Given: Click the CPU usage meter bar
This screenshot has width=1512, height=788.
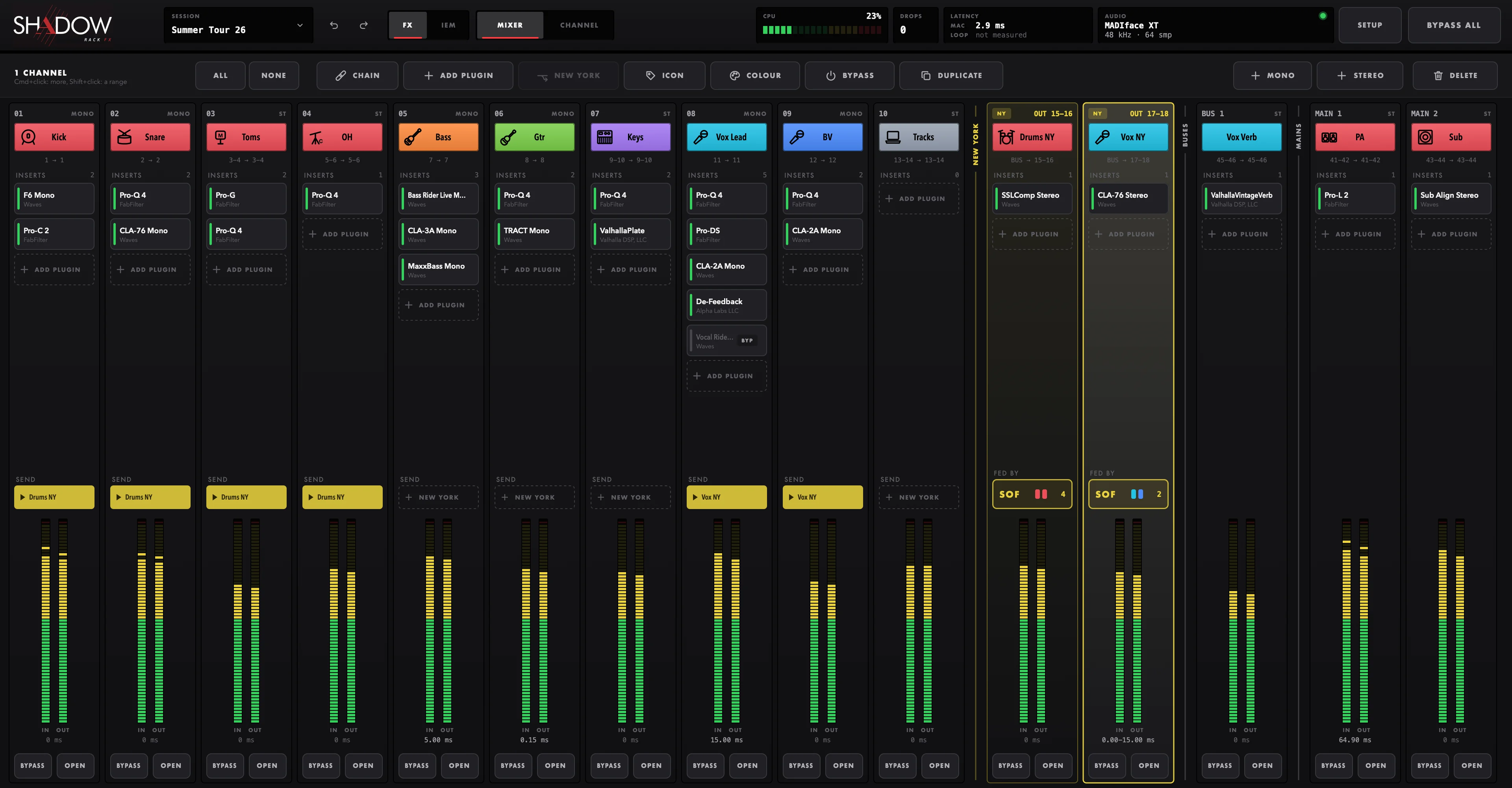Looking at the screenshot, I should [x=822, y=30].
